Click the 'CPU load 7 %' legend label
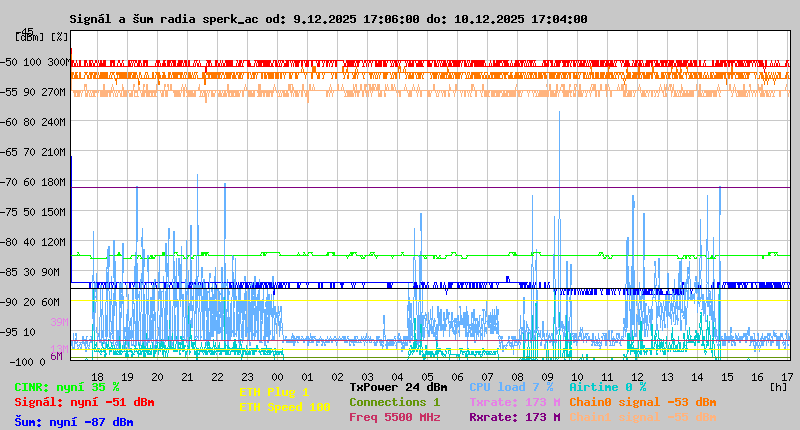This screenshot has height=430, width=800. pyautogui.click(x=511, y=387)
